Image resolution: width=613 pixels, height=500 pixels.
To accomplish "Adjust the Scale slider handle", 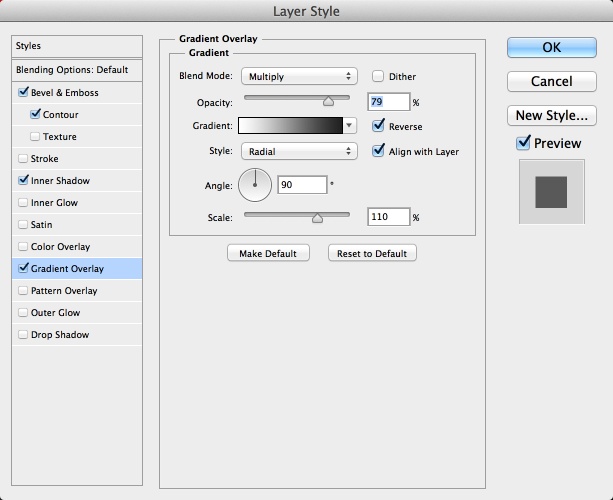I will [x=317, y=218].
